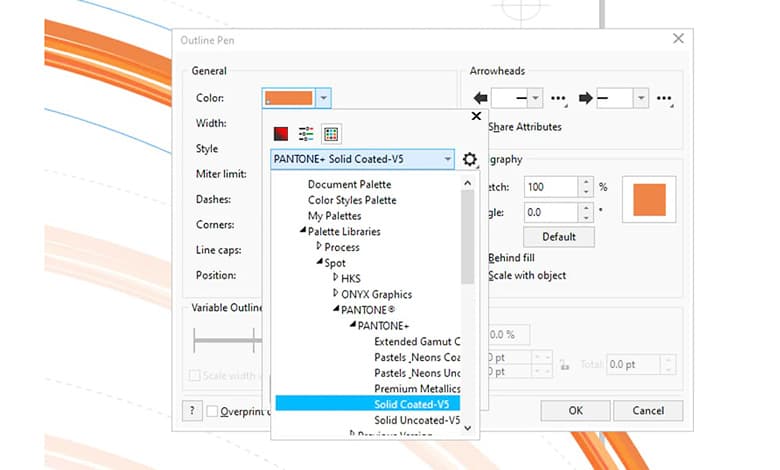Switch to color sliders mode icon
This screenshot has height=470, width=780.
pyautogui.click(x=306, y=134)
